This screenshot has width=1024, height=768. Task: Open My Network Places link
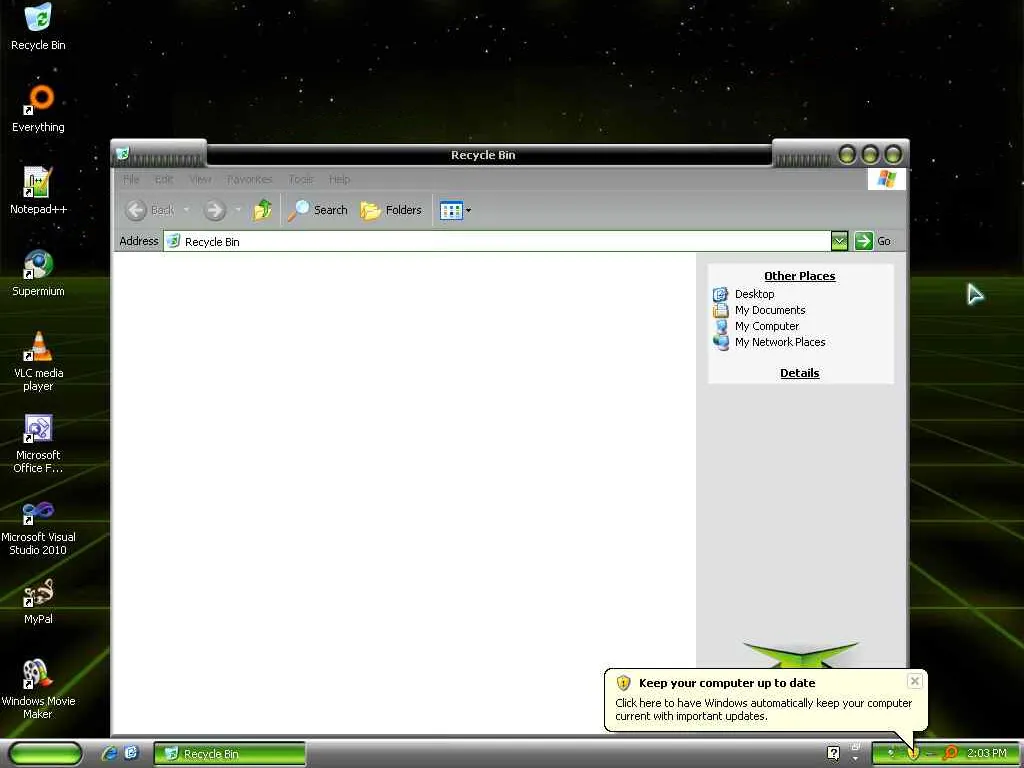(769, 342)
